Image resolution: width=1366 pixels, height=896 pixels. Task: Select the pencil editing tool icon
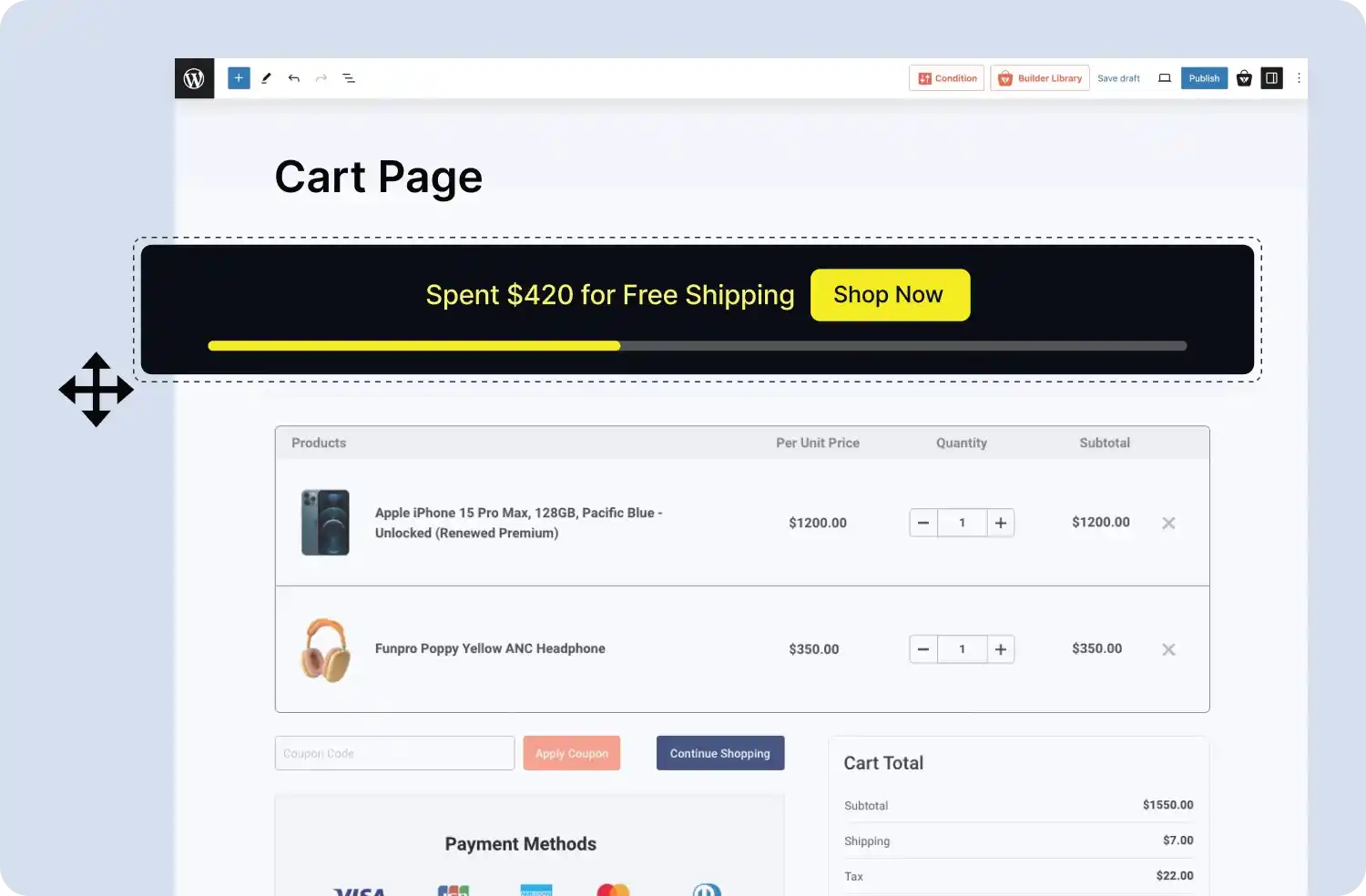tap(266, 77)
